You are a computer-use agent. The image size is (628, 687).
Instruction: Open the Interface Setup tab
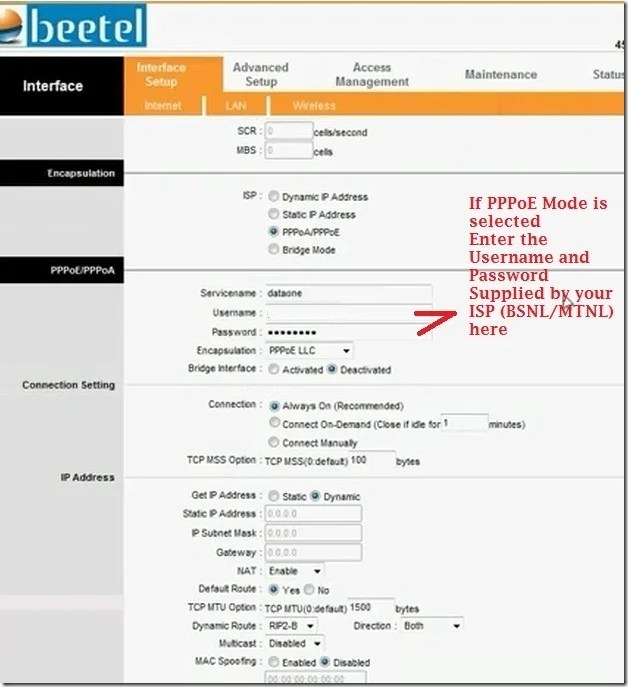coord(161,74)
